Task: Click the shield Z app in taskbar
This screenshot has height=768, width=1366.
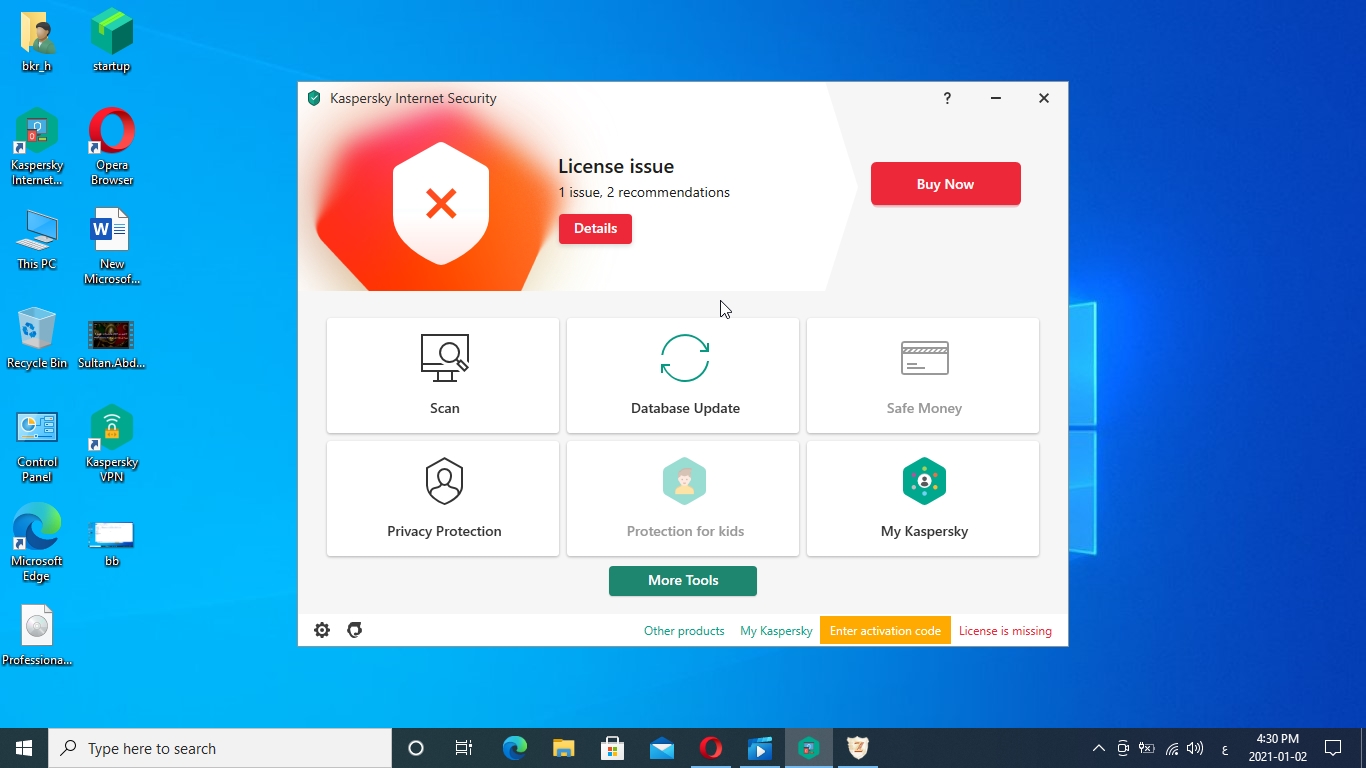Action: 858,748
